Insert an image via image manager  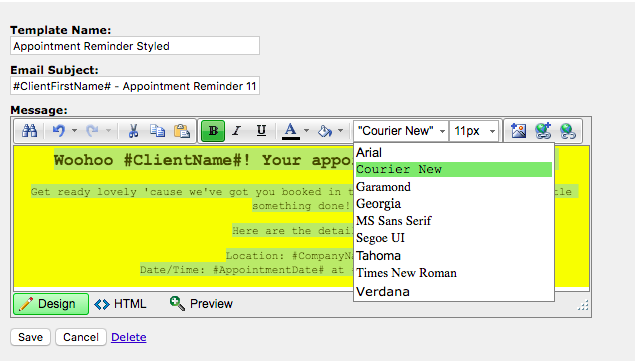(518, 131)
